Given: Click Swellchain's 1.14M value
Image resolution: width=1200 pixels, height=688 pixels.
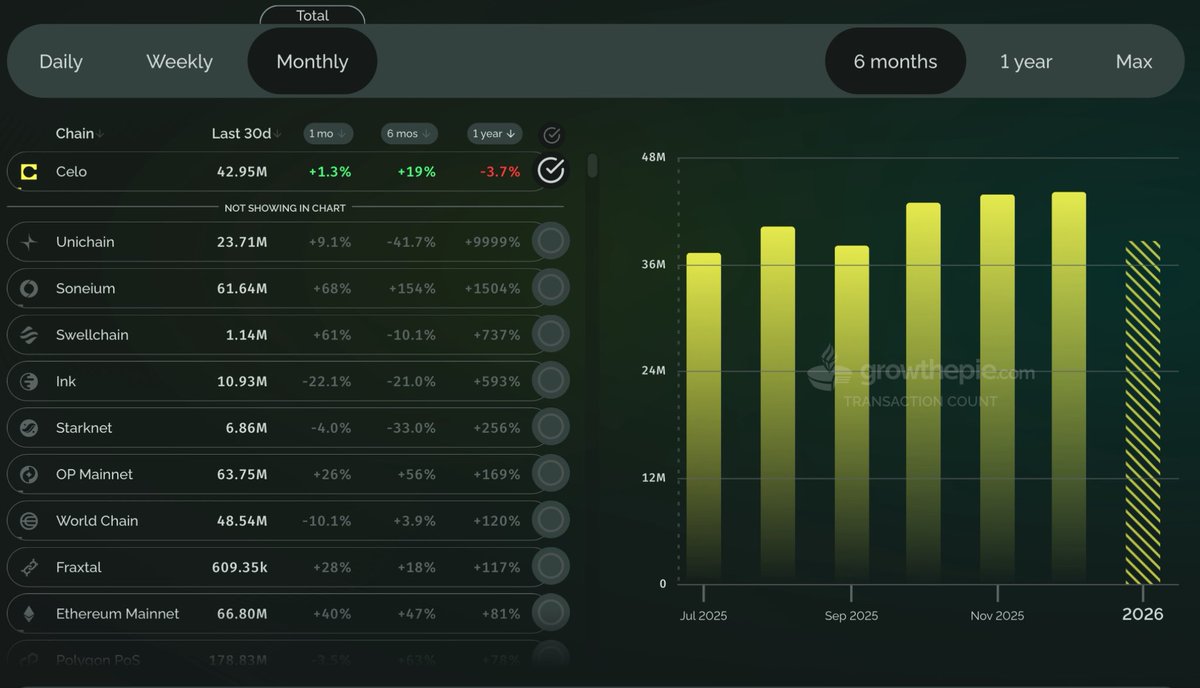Looking at the screenshot, I should pyautogui.click(x=246, y=335).
